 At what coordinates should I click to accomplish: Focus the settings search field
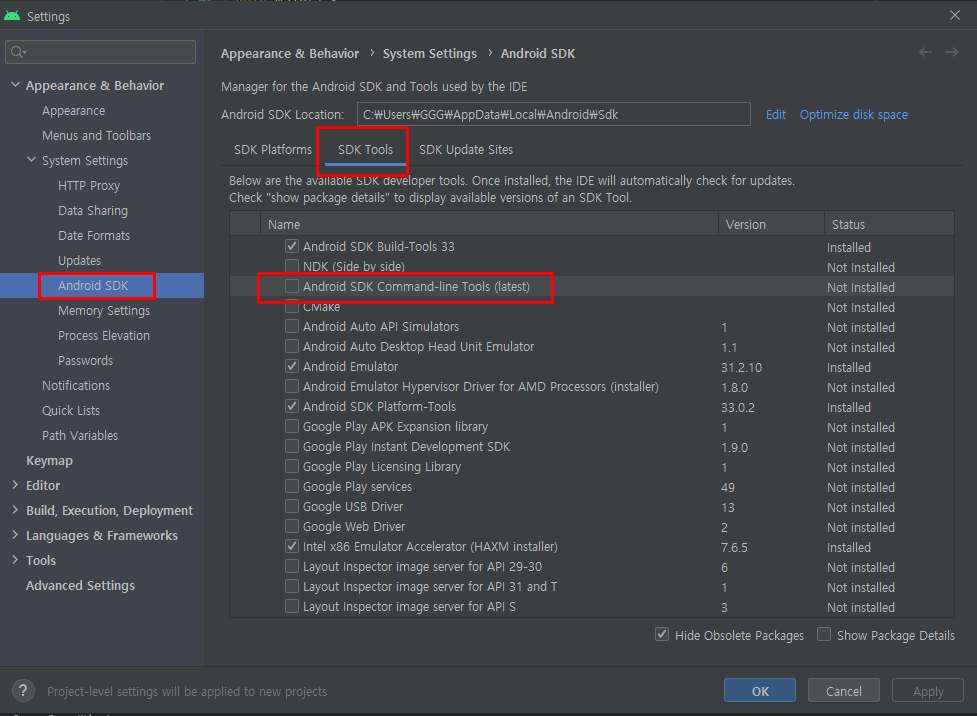tap(100, 52)
